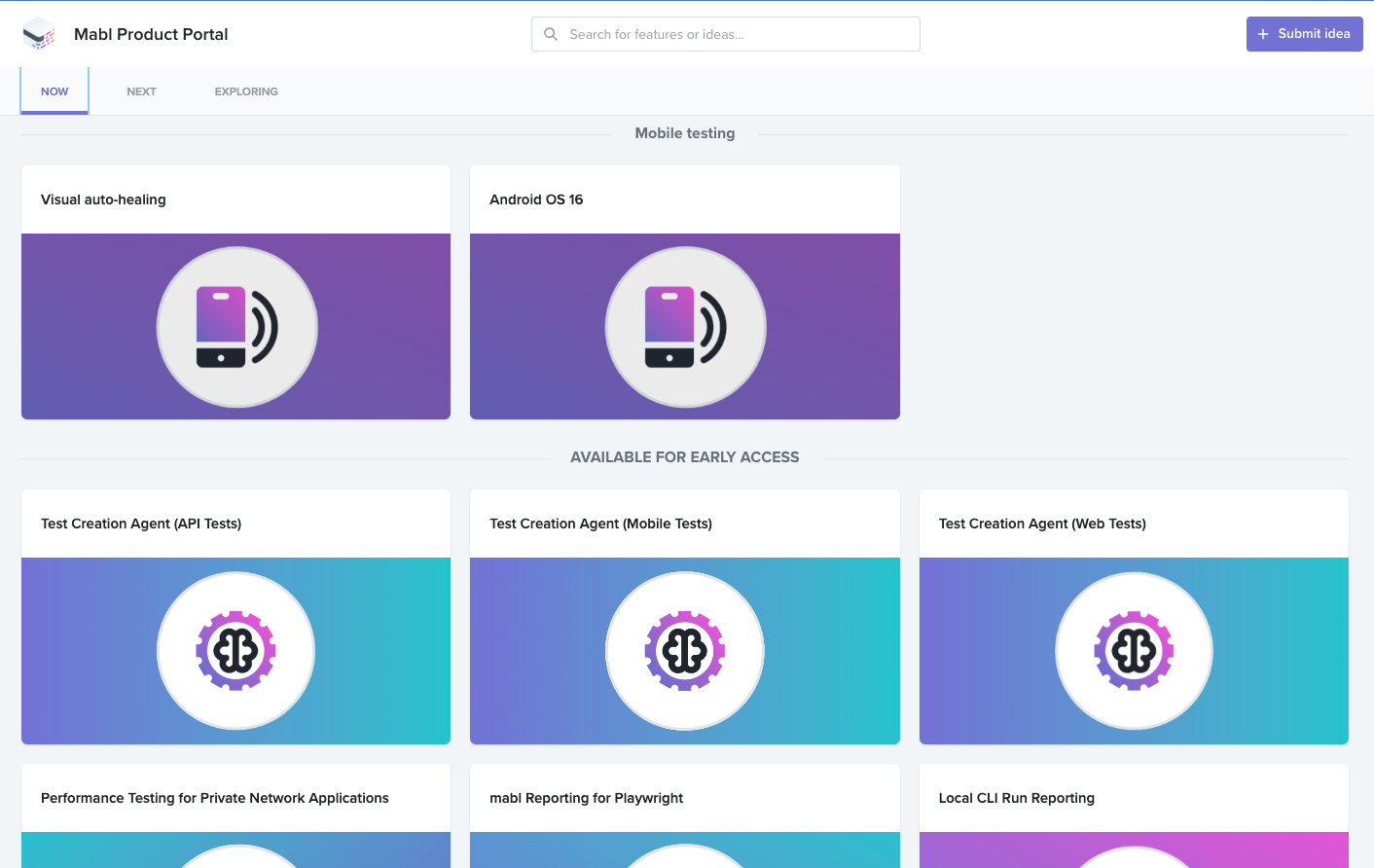This screenshot has height=868, width=1374.
Task: Click the phone icon on Android OS 16 card
Action: pos(685,326)
